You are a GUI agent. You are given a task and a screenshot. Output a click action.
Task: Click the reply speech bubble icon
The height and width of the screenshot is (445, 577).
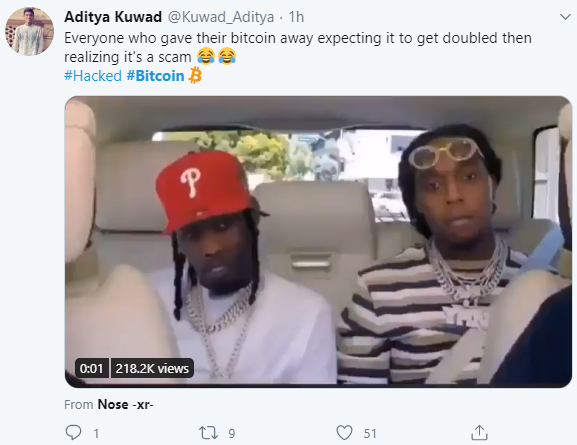(73, 432)
